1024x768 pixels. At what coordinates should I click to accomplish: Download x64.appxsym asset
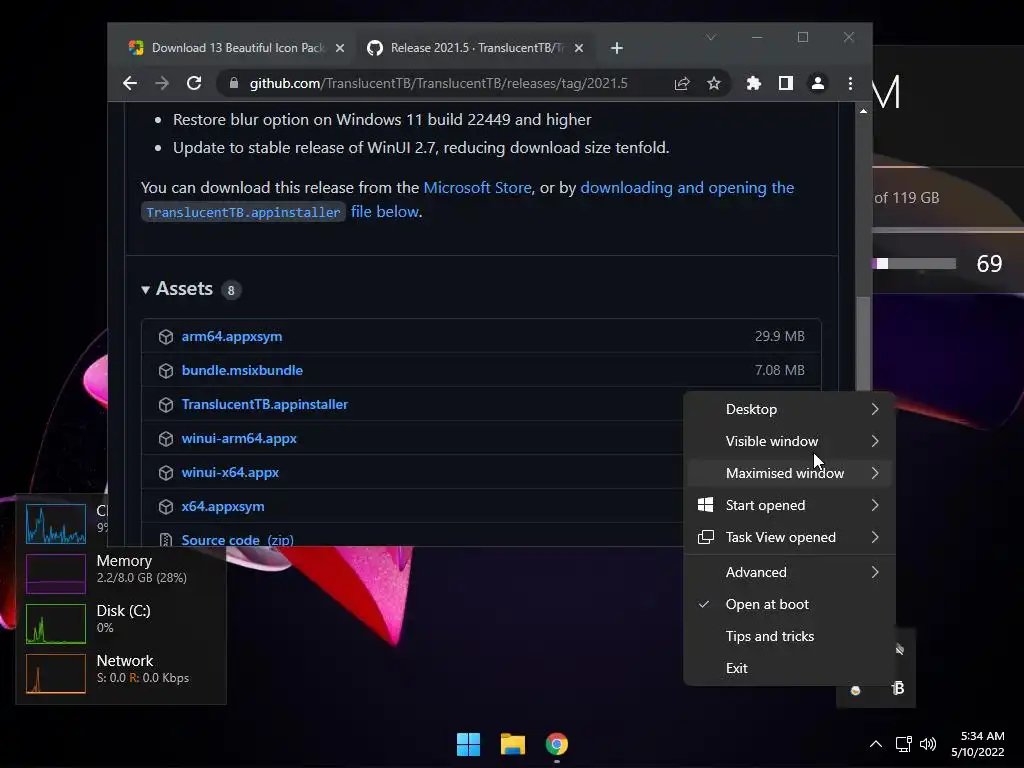pyautogui.click(x=223, y=506)
